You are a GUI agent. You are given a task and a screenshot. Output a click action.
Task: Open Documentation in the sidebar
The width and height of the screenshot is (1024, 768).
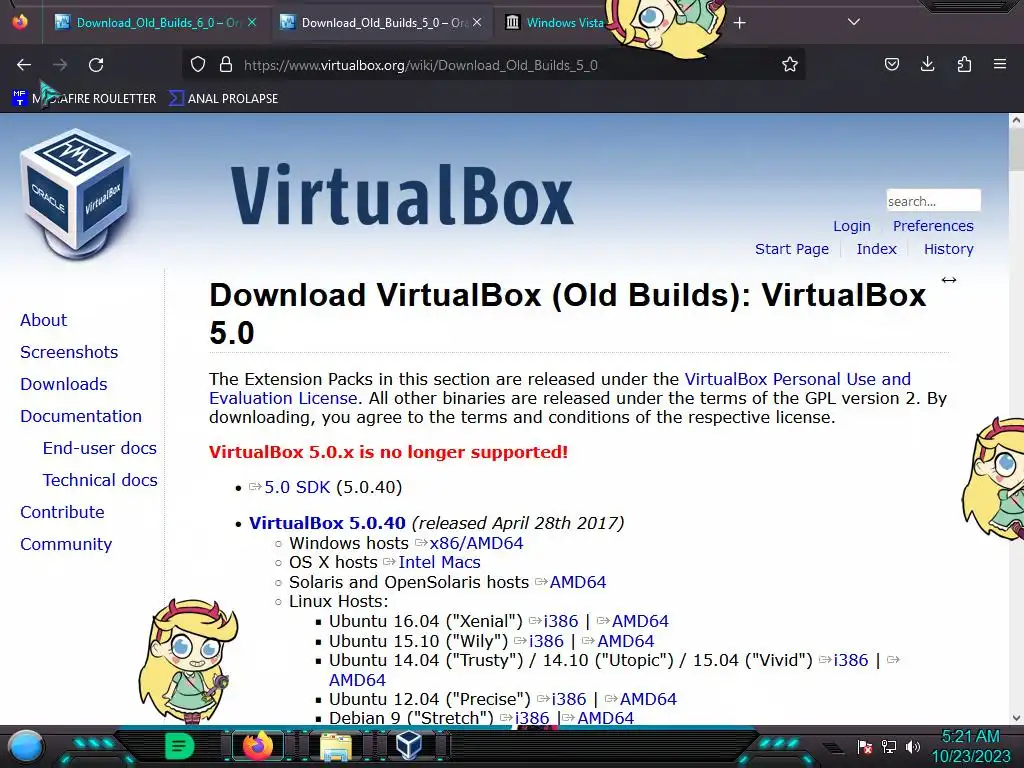tap(81, 416)
